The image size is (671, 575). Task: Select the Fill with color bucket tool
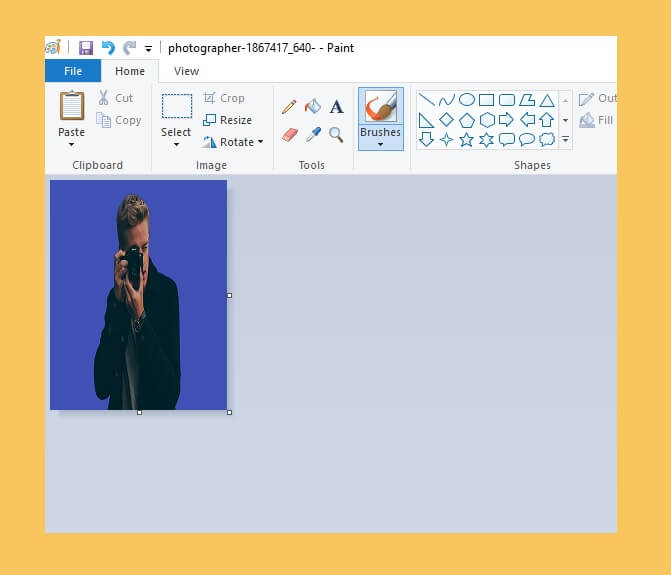click(x=313, y=106)
